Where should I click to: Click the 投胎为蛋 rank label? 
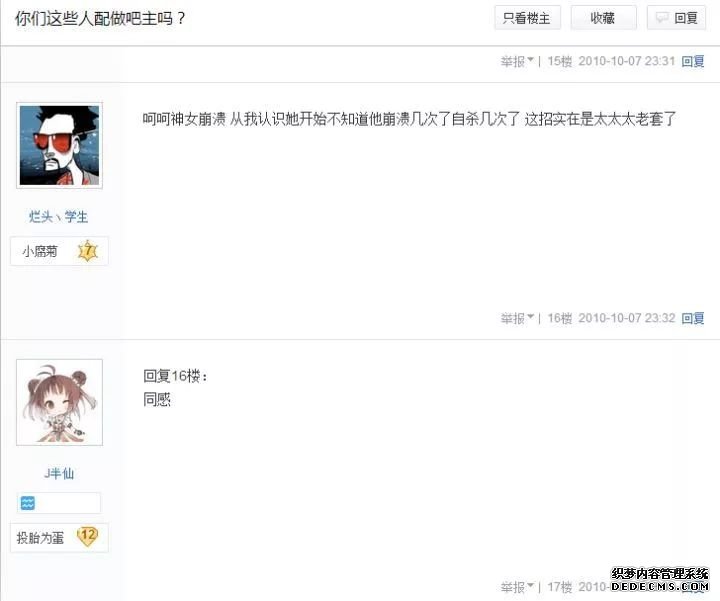(x=40, y=538)
